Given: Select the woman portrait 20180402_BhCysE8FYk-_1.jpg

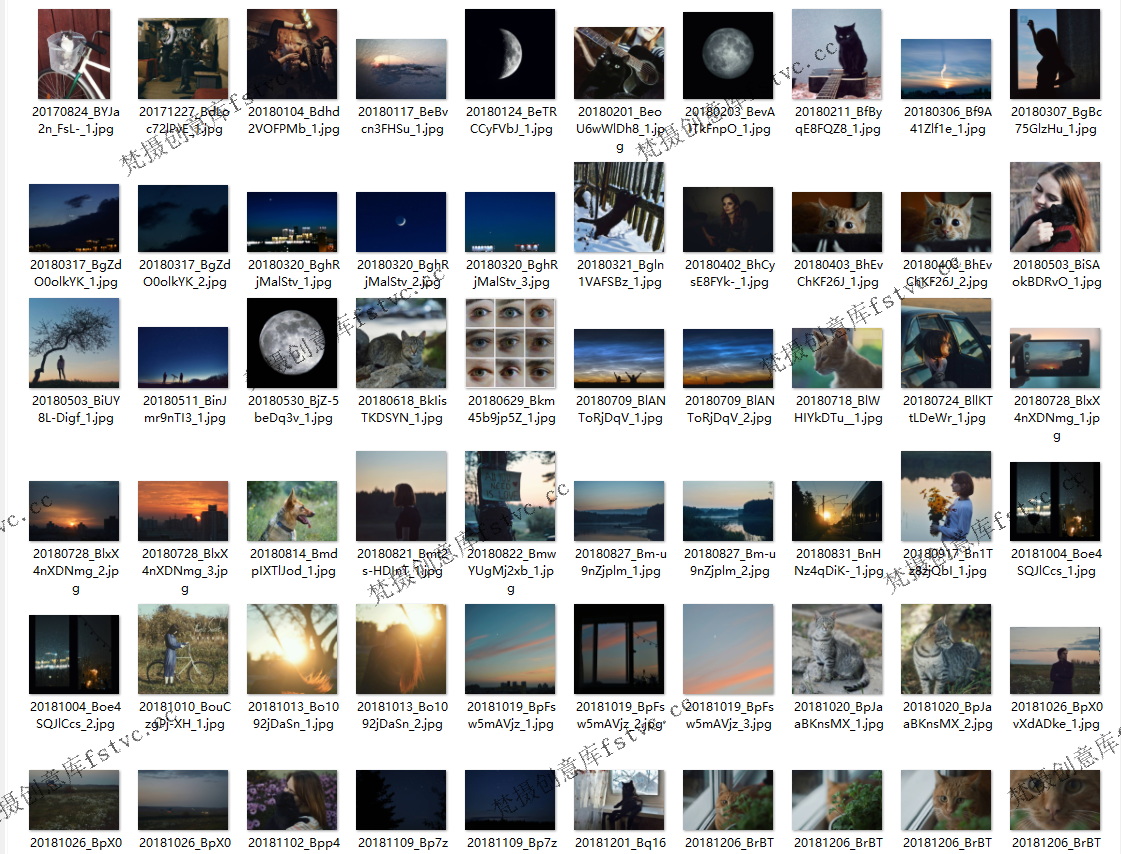Looking at the screenshot, I should click(x=729, y=219).
